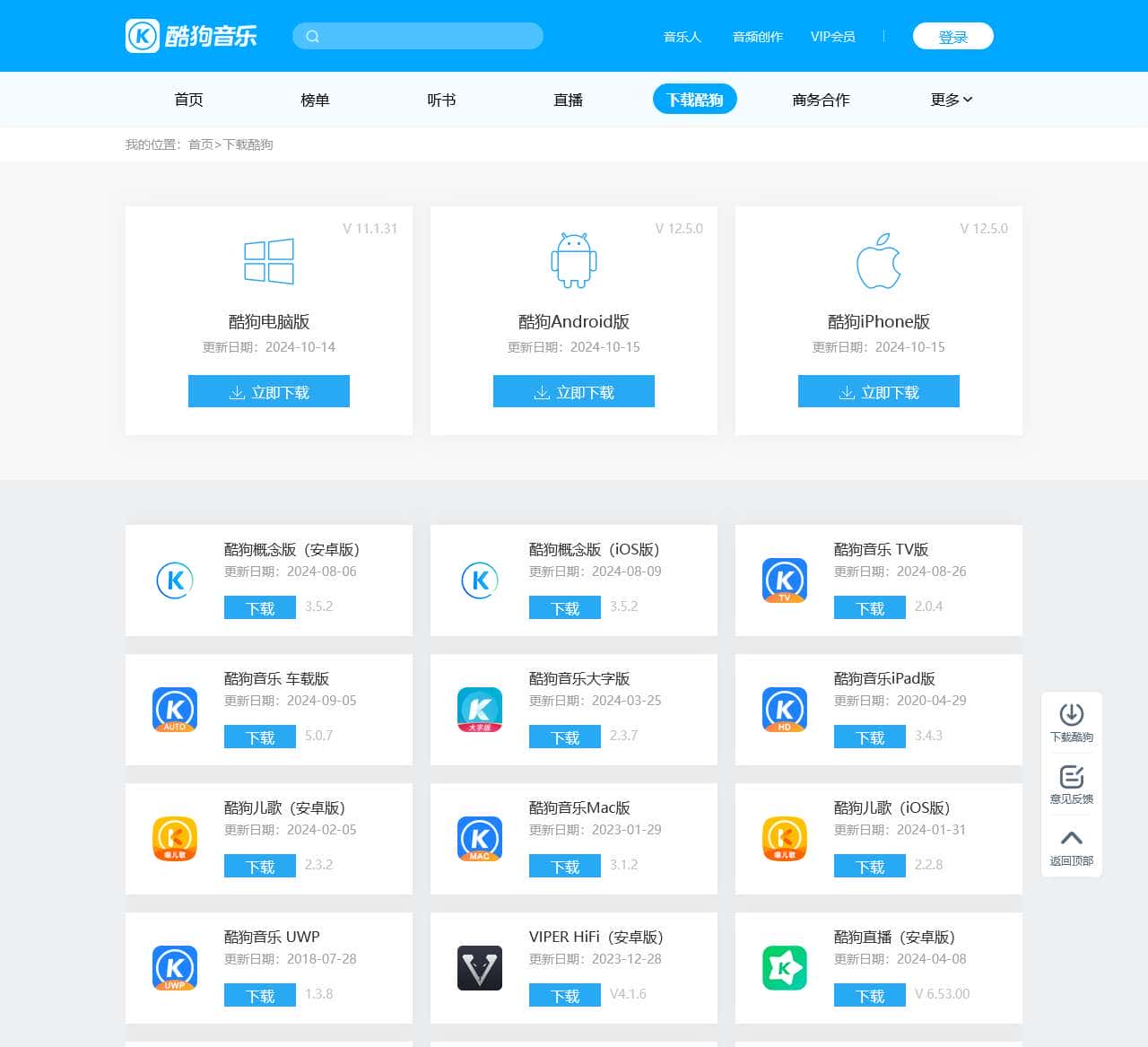
Task: Click 酷狗音乐 车载版 AUTO icon
Action: click(175, 710)
